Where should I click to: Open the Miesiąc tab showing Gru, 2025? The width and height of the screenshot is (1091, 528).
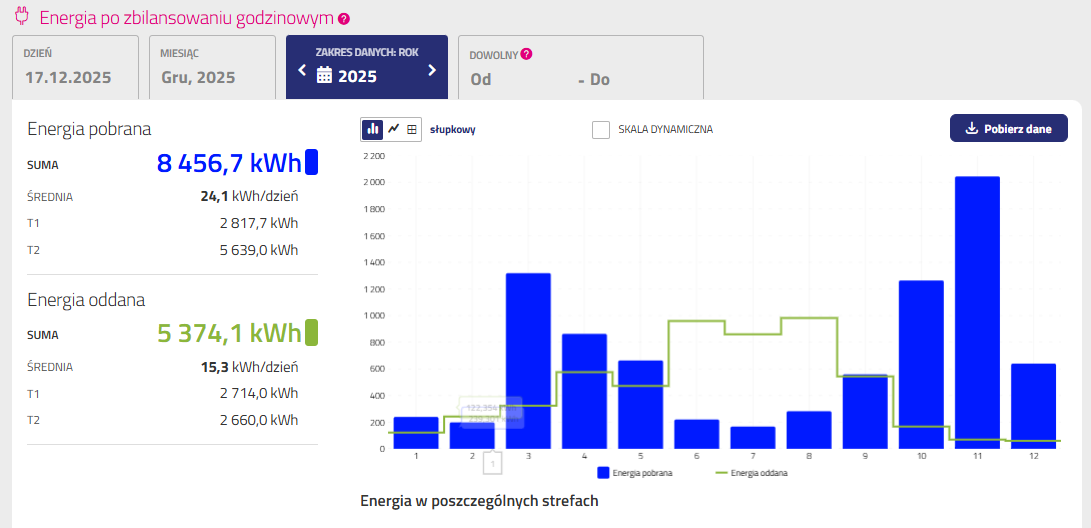(x=212, y=68)
